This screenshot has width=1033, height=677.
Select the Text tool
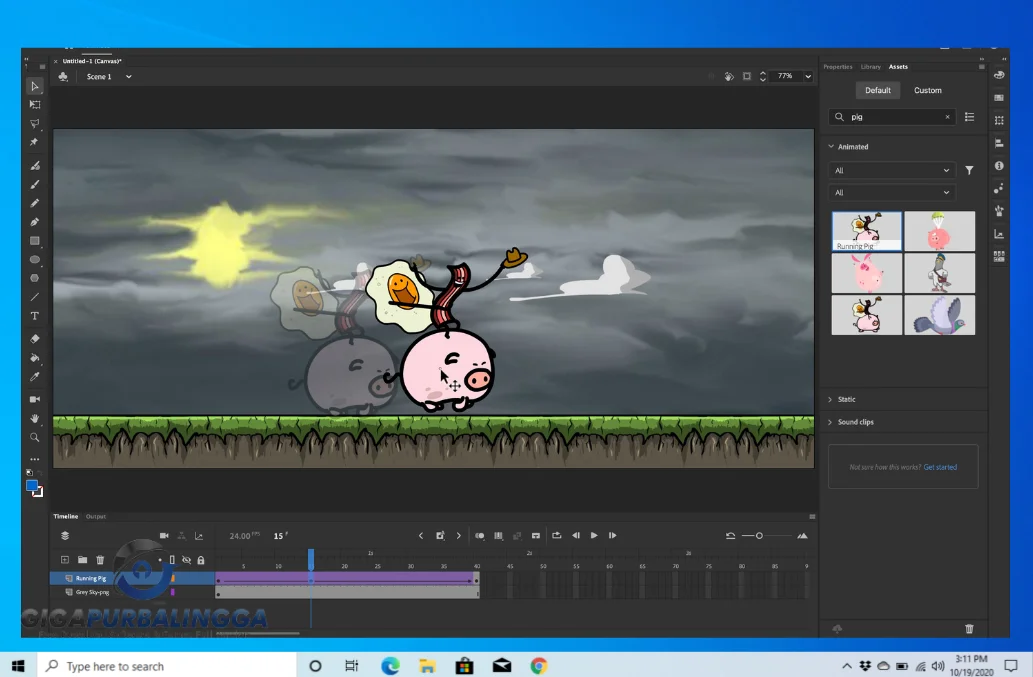coord(35,316)
